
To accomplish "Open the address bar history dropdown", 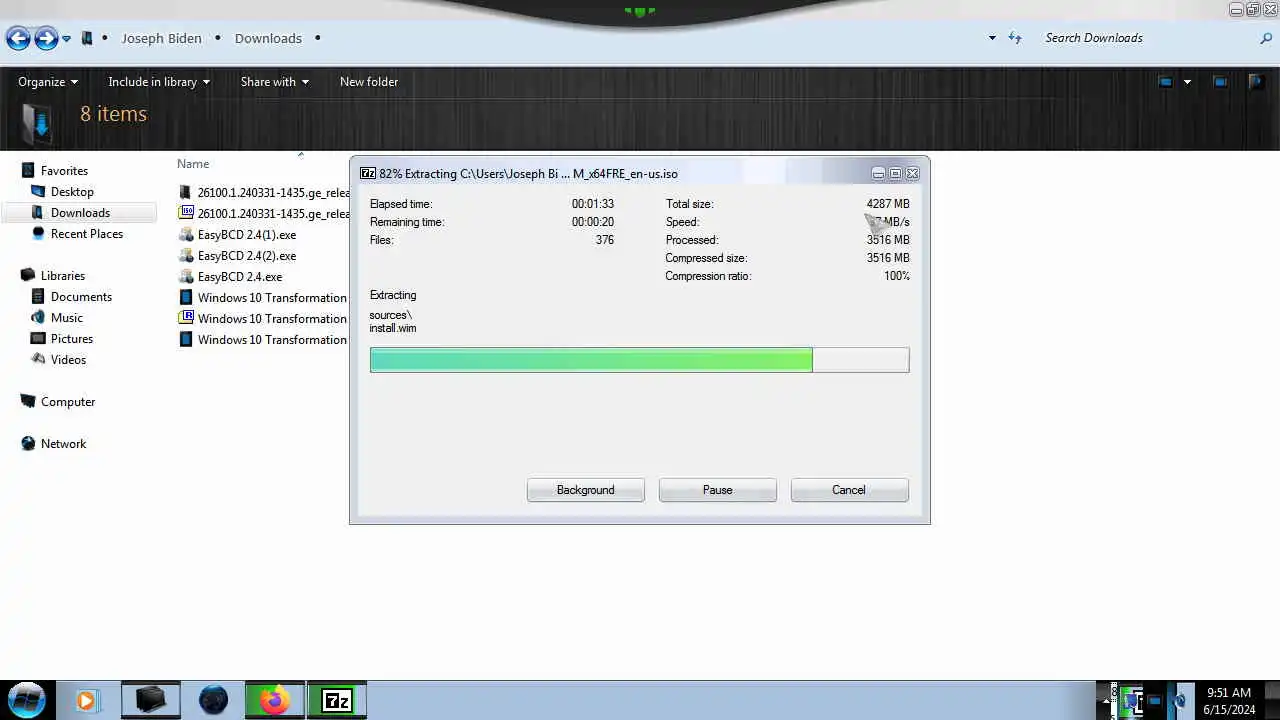I will click(x=992, y=38).
